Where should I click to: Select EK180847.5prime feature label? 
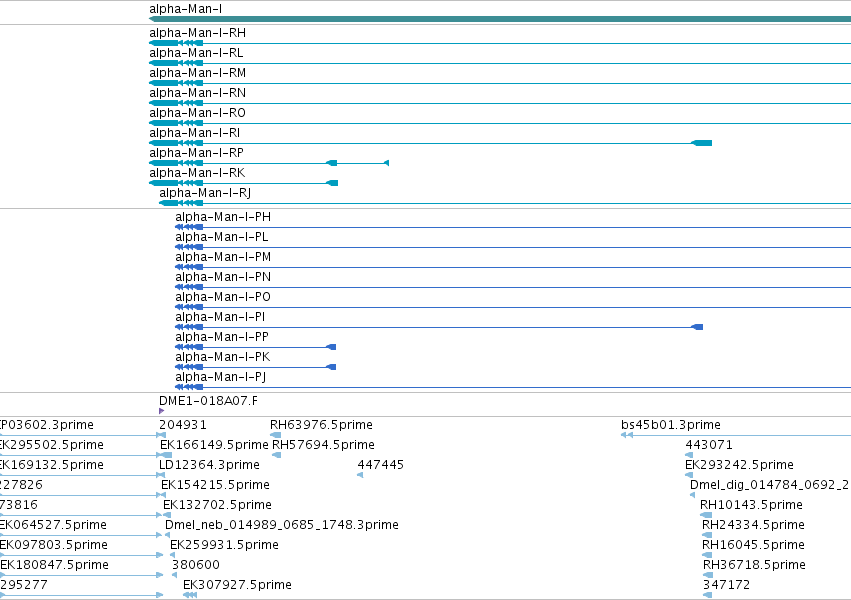54,565
